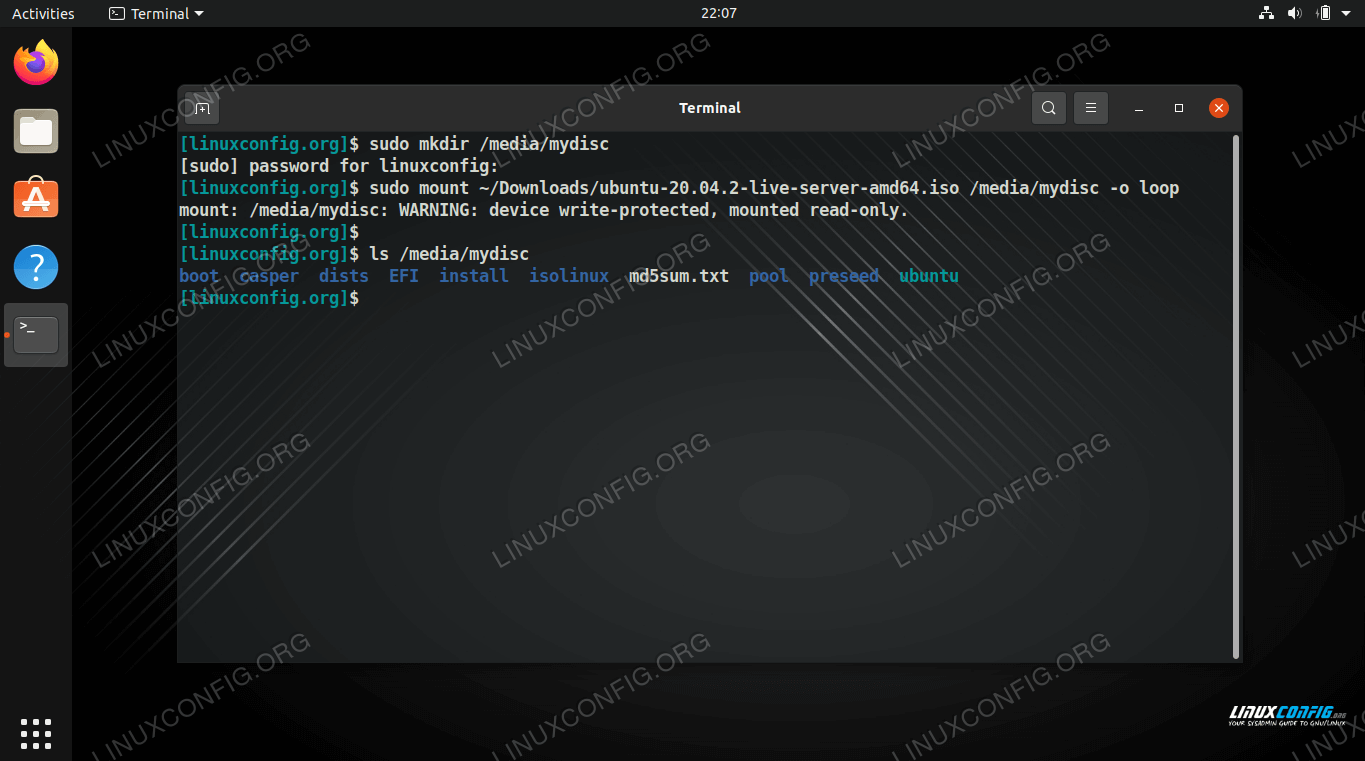The height and width of the screenshot is (761, 1365).
Task: Open the Activities overview
Action: pyautogui.click(x=43, y=13)
